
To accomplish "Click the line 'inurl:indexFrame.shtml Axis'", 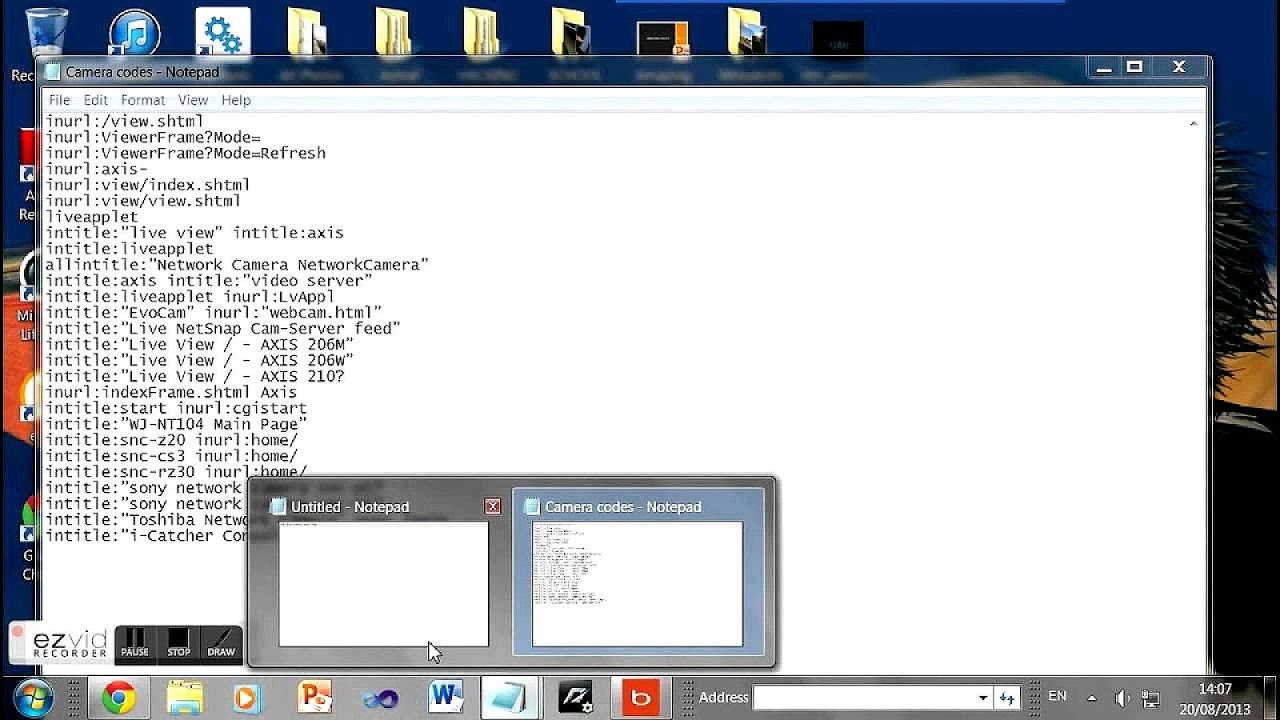I will tap(171, 393).
